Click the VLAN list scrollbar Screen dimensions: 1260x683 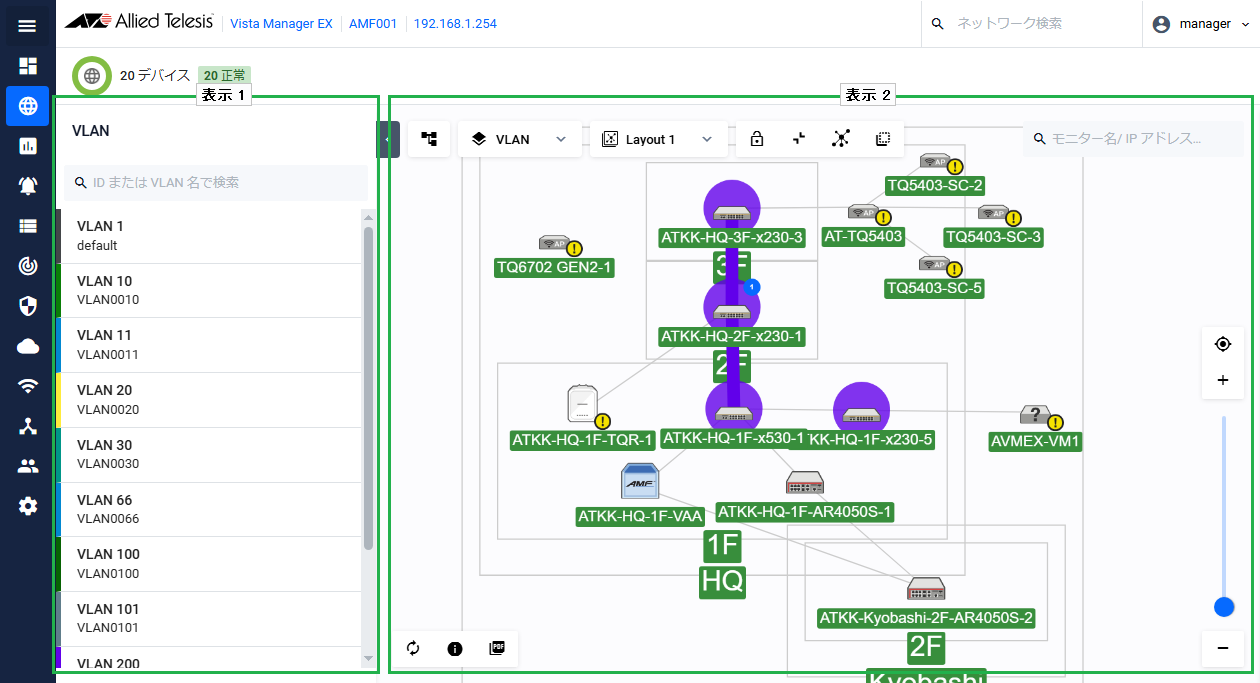[368, 388]
